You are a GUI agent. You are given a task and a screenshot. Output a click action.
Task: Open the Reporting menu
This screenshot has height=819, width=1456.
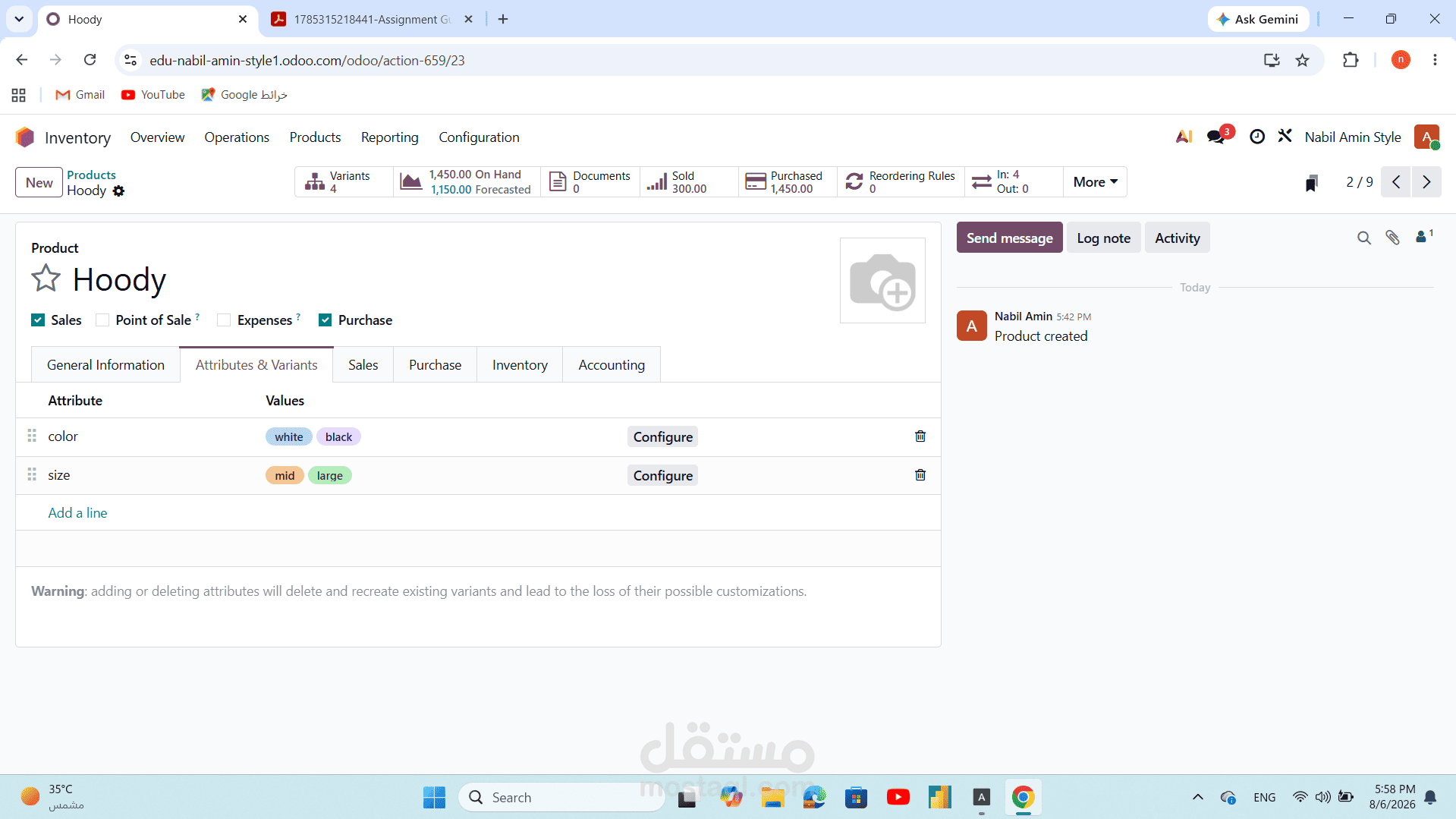click(390, 137)
